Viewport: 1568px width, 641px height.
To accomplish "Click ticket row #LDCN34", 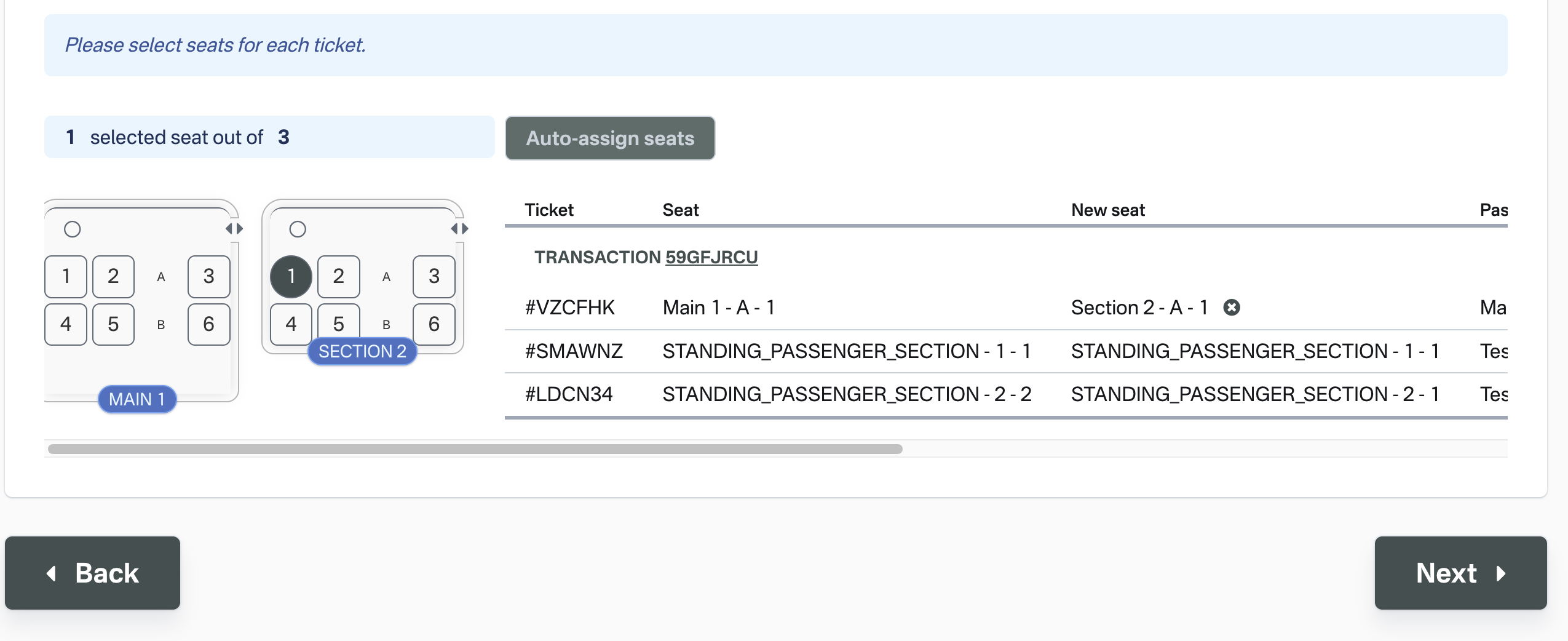I will tap(569, 394).
